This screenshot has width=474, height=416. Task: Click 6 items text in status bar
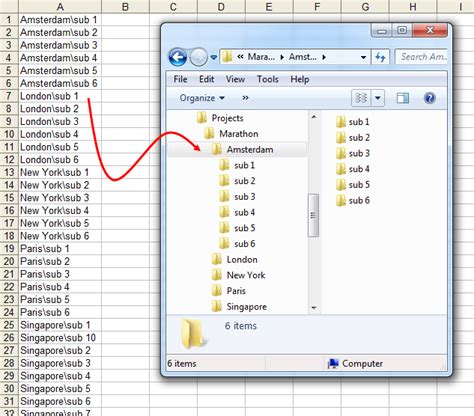(182, 363)
